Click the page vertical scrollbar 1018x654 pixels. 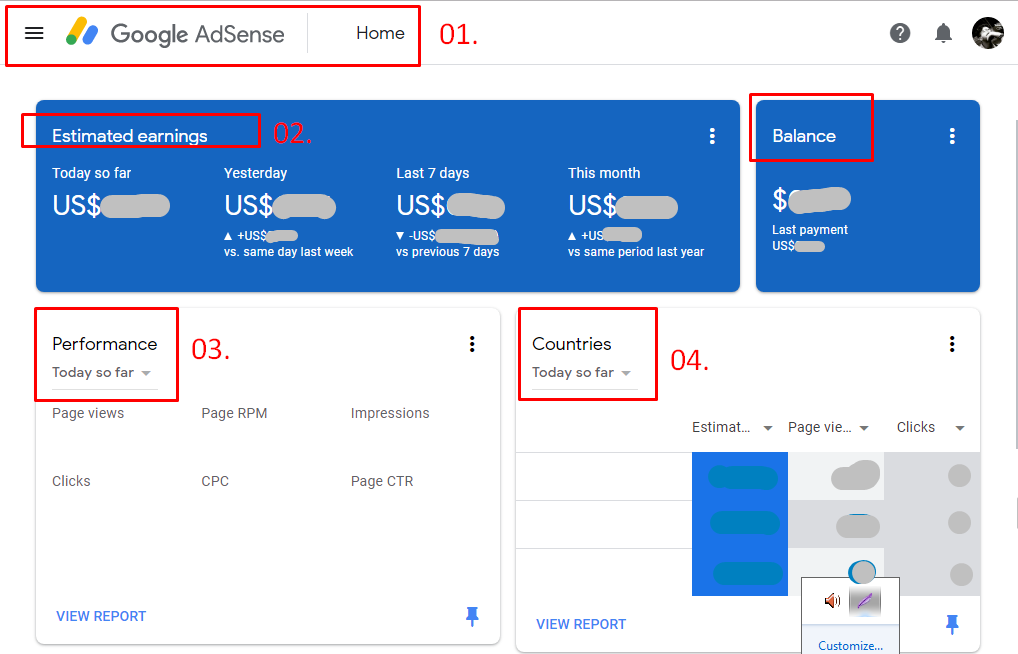(1015, 284)
